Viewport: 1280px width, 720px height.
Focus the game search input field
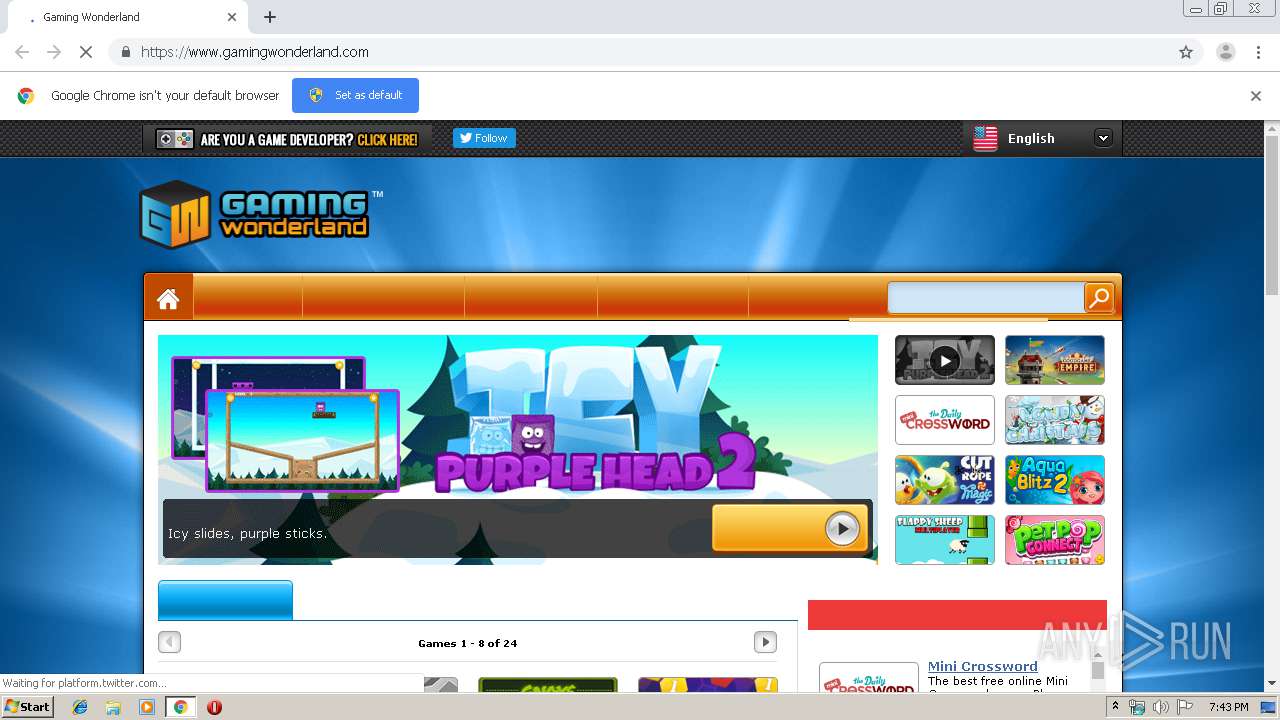[x=986, y=298]
